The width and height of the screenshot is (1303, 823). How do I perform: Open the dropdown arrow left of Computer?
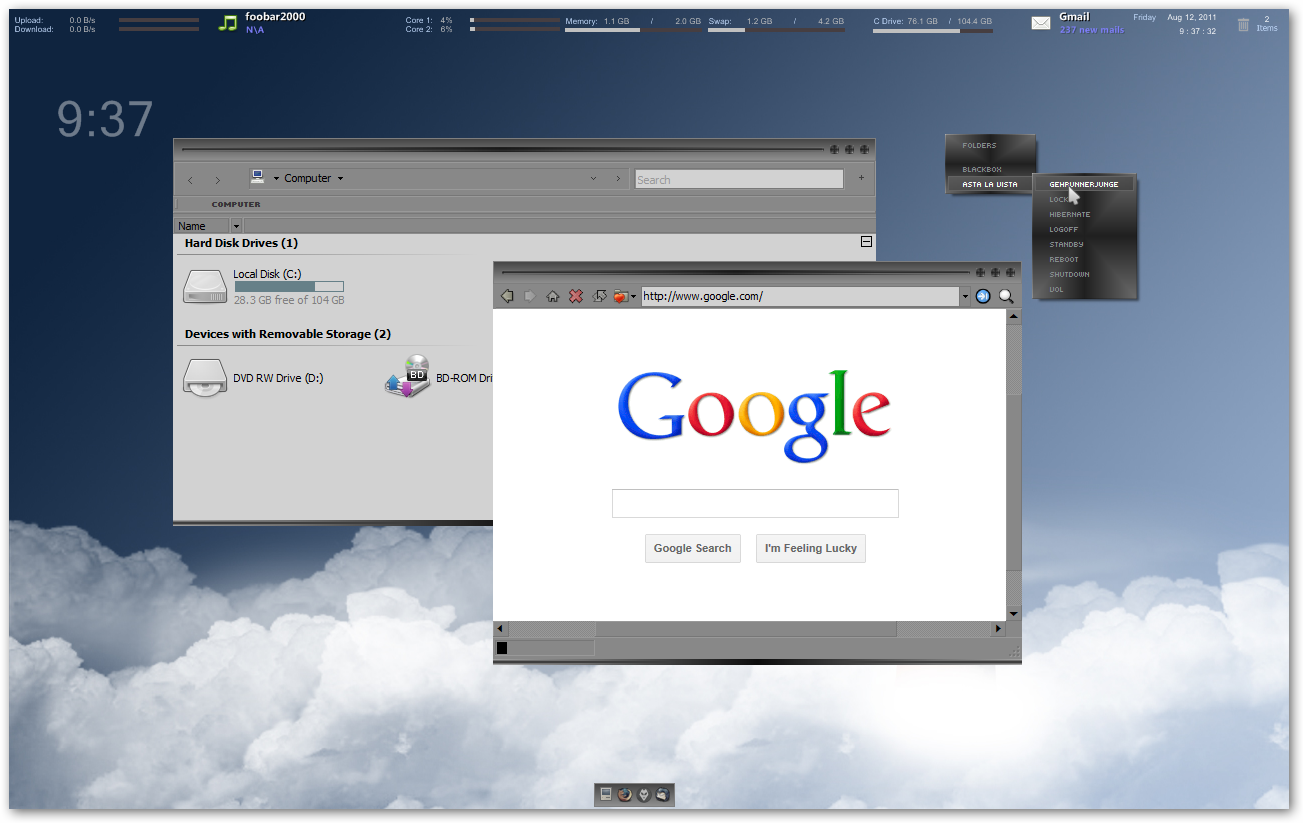(x=276, y=179)
